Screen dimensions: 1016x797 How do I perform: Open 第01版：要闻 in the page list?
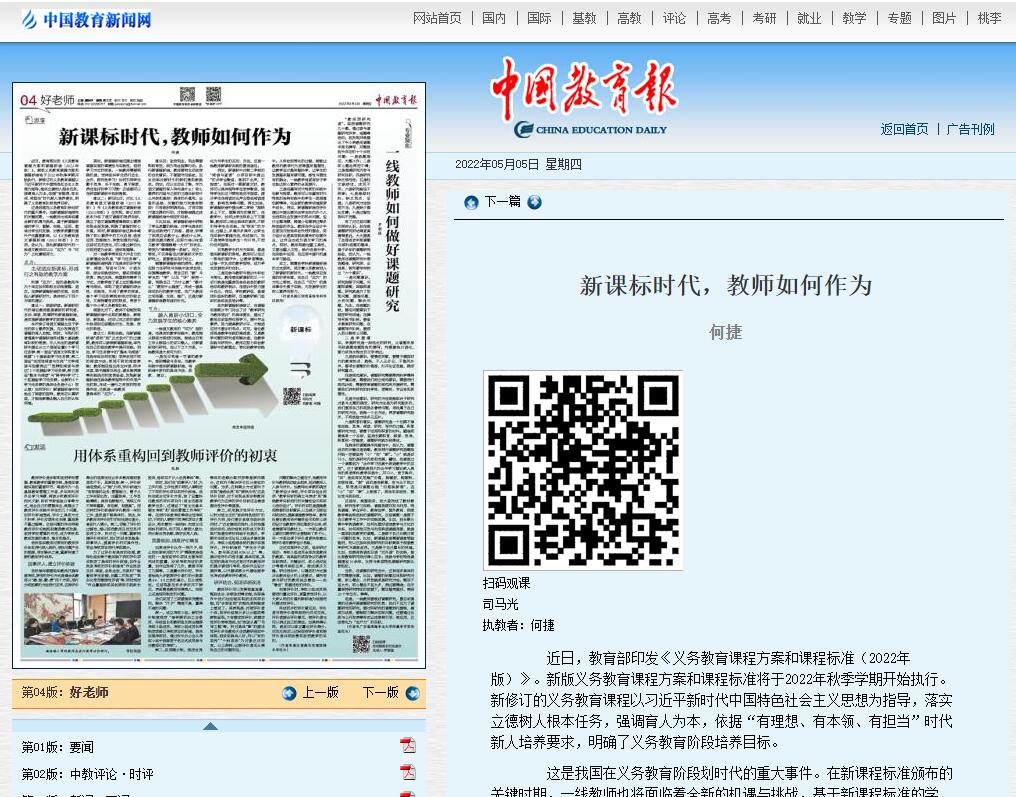coord(58,747)
